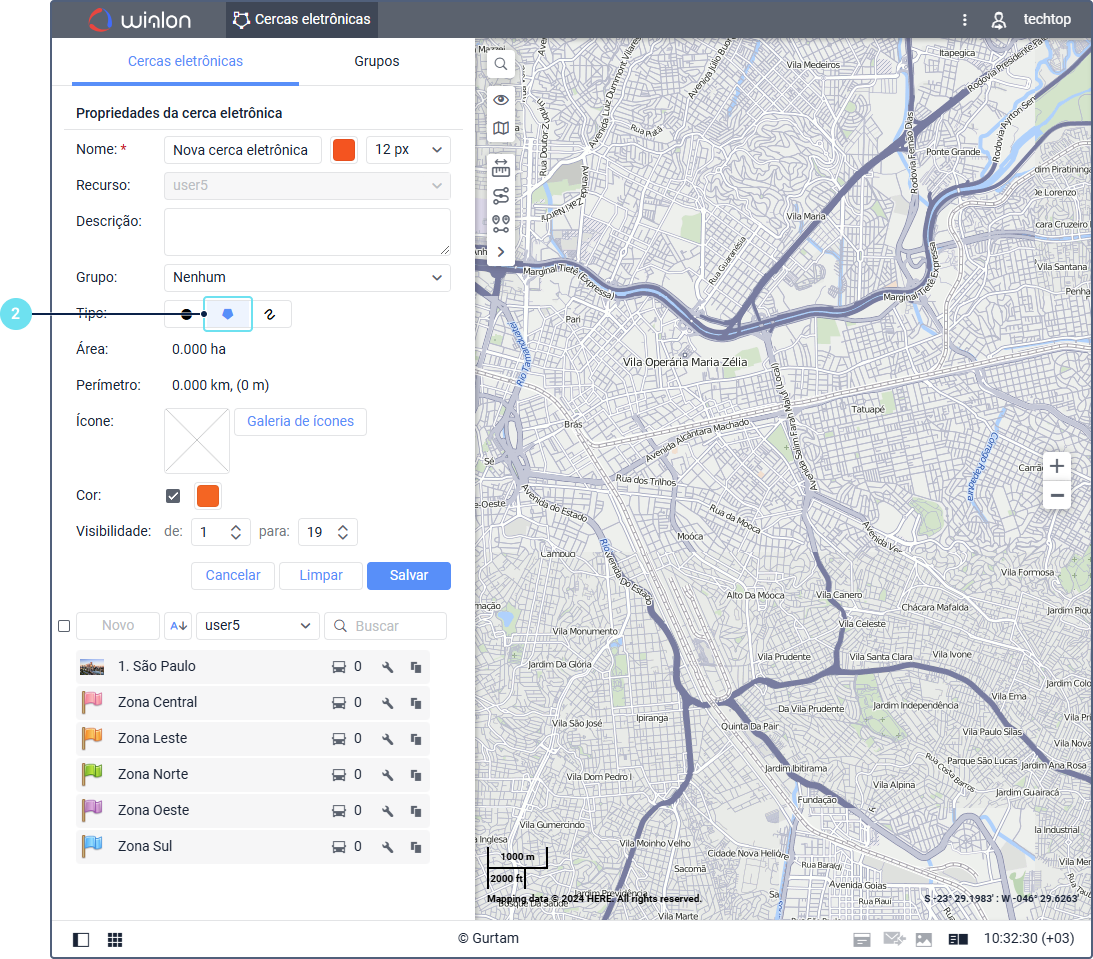This screenshot has height=959, width=1093.
Task: Select the polygon geofence type
Action: [227, 314]
